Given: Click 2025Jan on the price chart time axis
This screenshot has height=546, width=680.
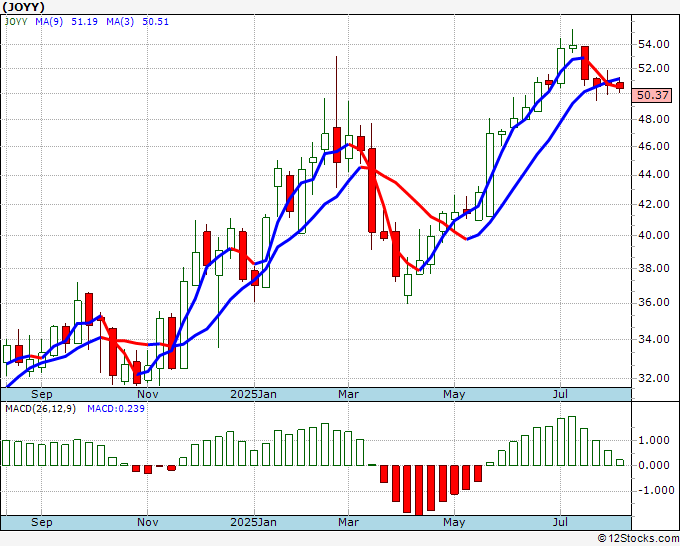Looking at the screenshot, I should 253,394.
